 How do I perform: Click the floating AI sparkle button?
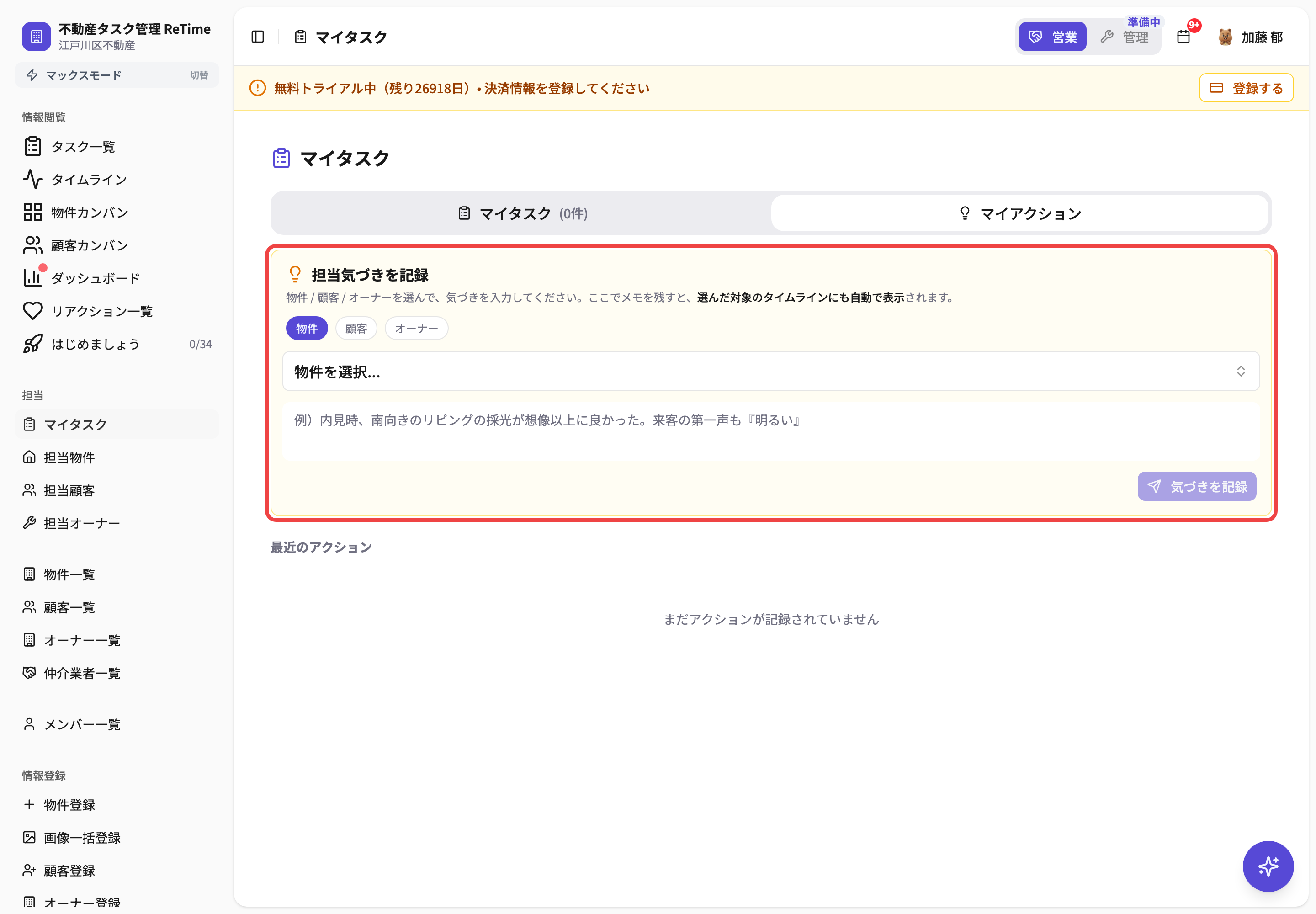(x=1268, y=866)
